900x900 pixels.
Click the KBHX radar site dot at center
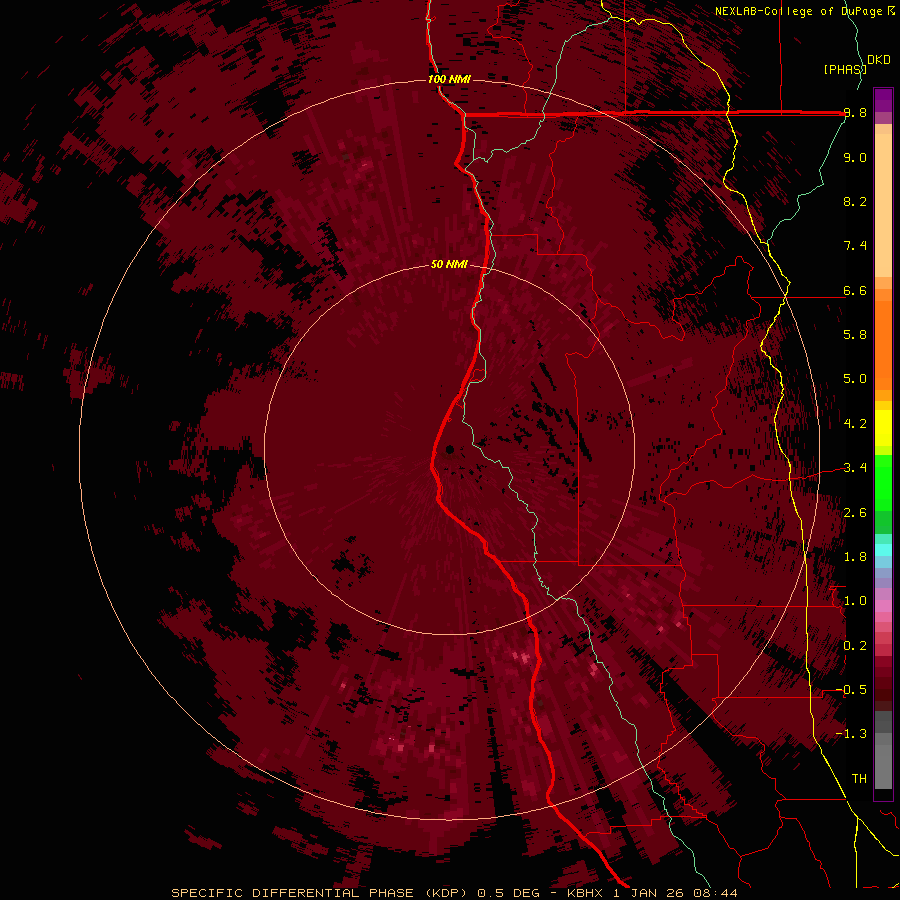(x=449, y=449)
